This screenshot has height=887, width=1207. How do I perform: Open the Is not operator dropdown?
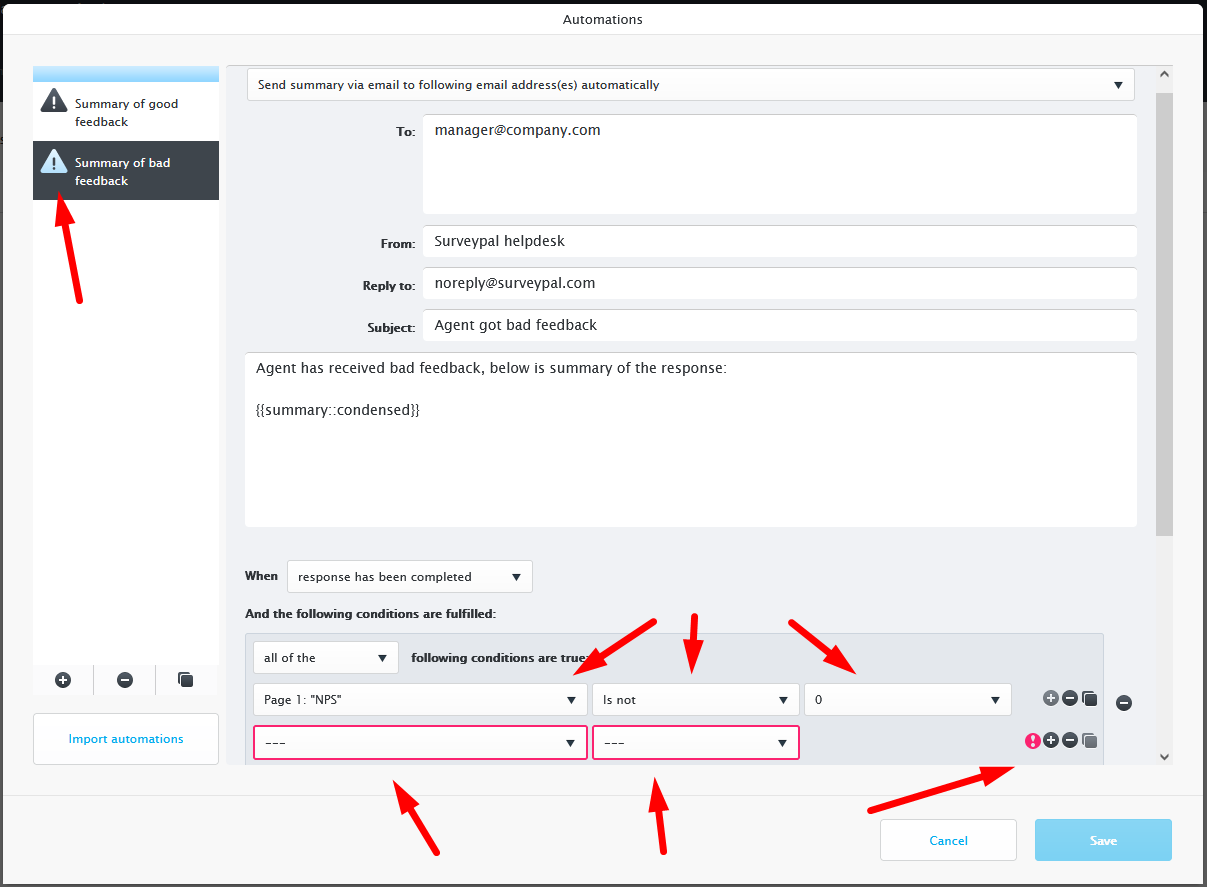coord(696,700)
